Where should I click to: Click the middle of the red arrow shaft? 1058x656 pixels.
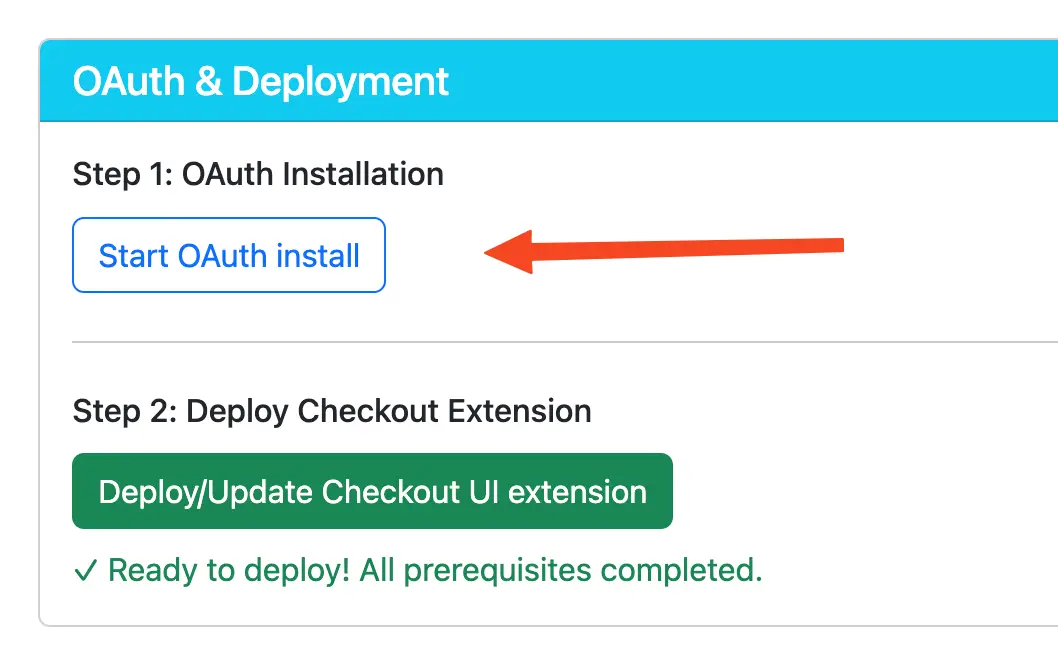point(680,249)
